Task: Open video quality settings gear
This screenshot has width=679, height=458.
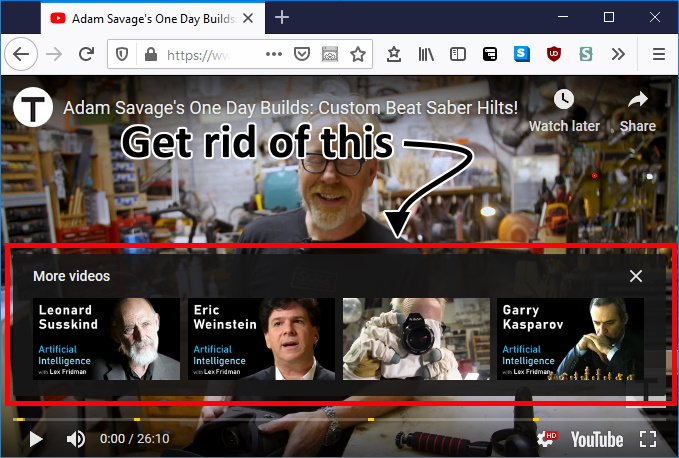Action: pyautogui.click(x=546, y=439)
